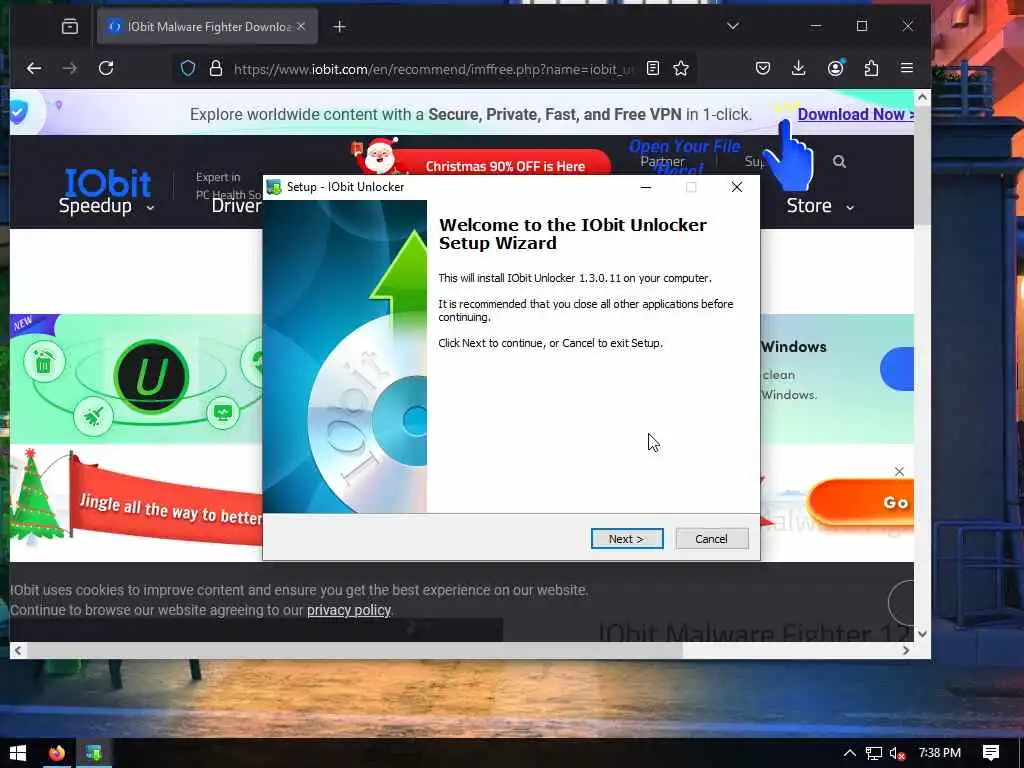The height and width of the screenshot is (768, 1024).
Task: Click horizontal scrollbar left arrow
Action: pyautogui.click(x=18, y=650)
